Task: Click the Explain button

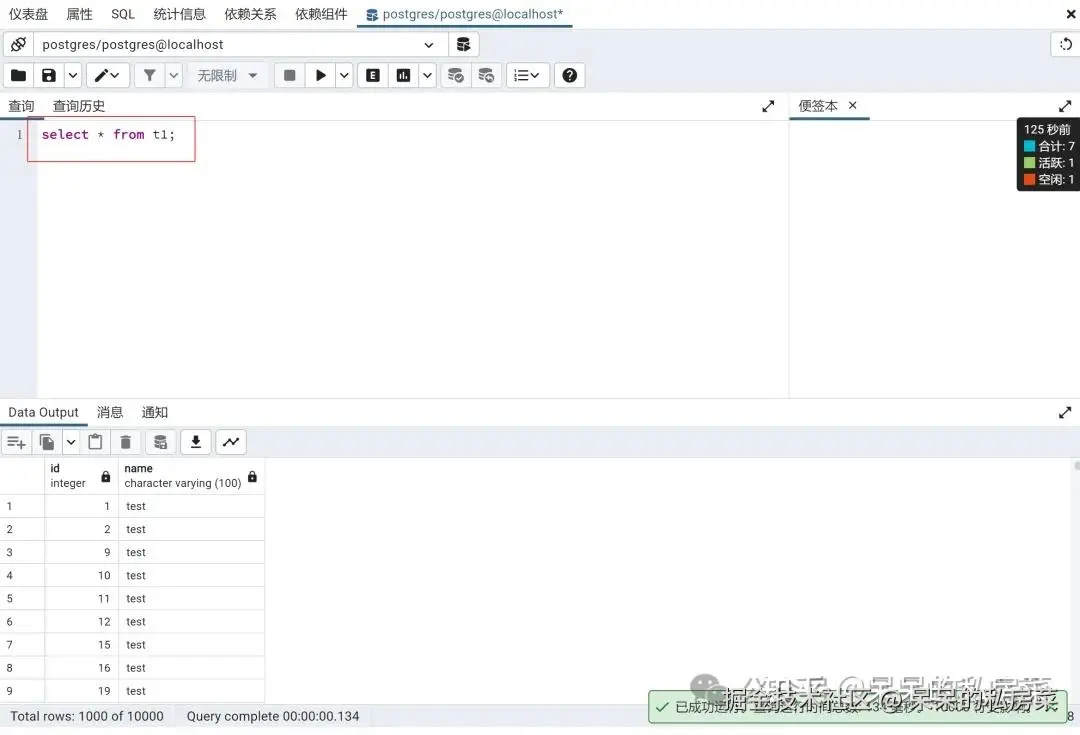Action: click(x=373, y=76)
